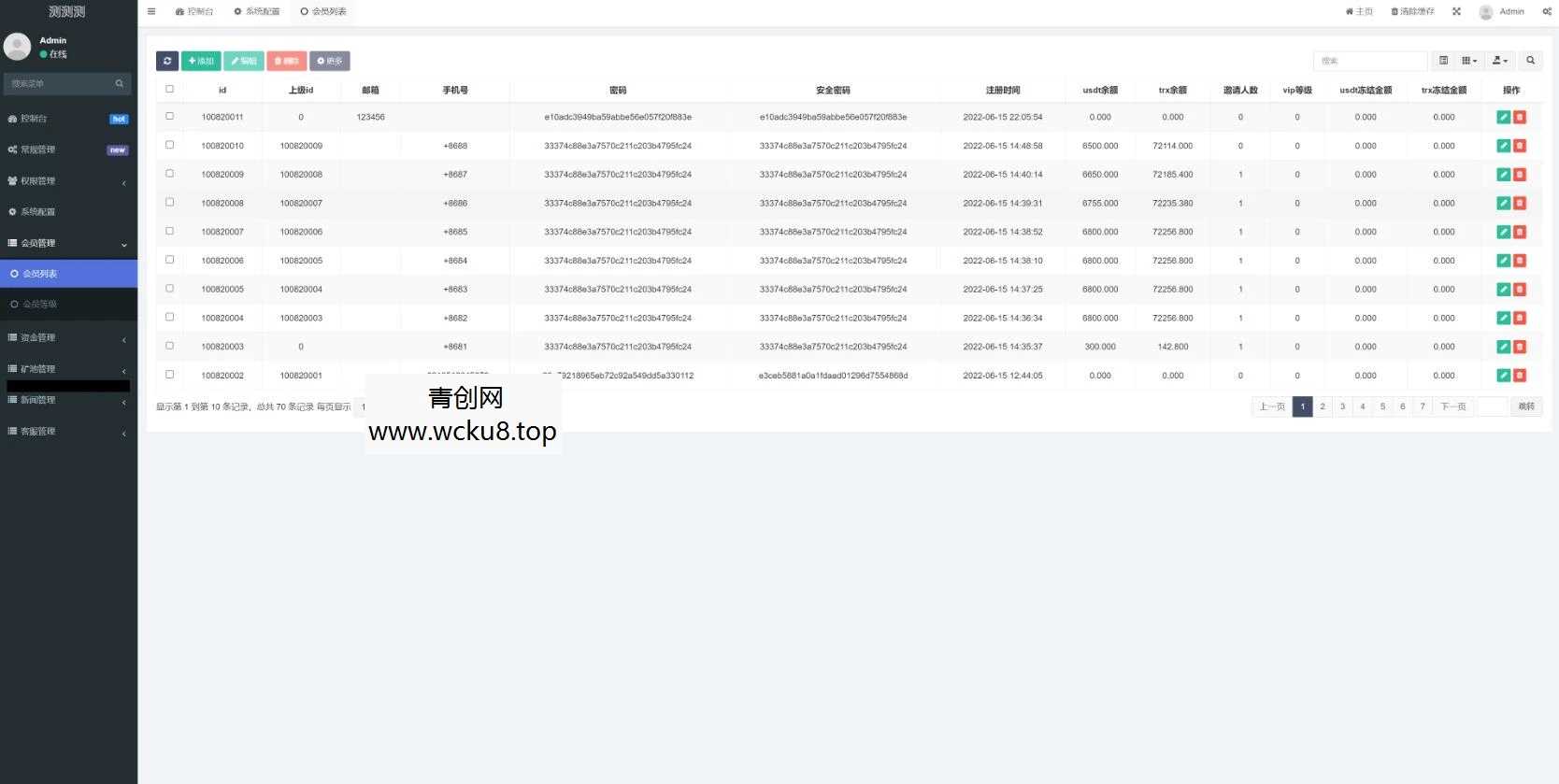The image size is (1559, 784).
Task: Click the refresh table button
Action: 167,61
